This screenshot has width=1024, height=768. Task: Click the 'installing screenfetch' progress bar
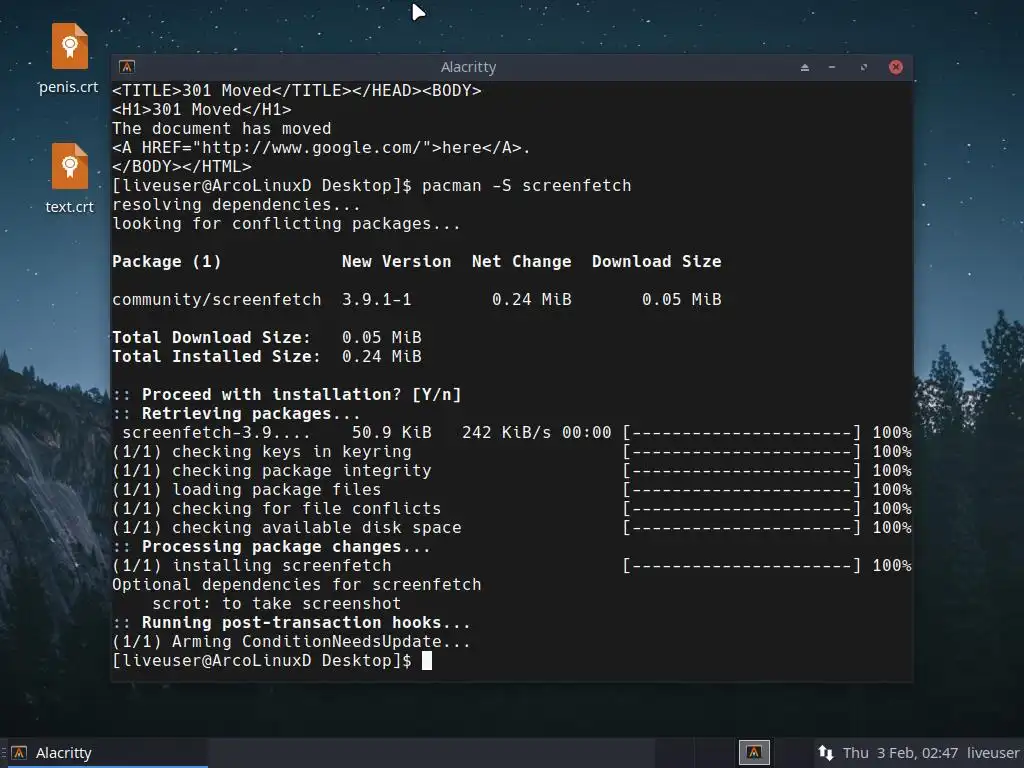click(x=741, y=566)
